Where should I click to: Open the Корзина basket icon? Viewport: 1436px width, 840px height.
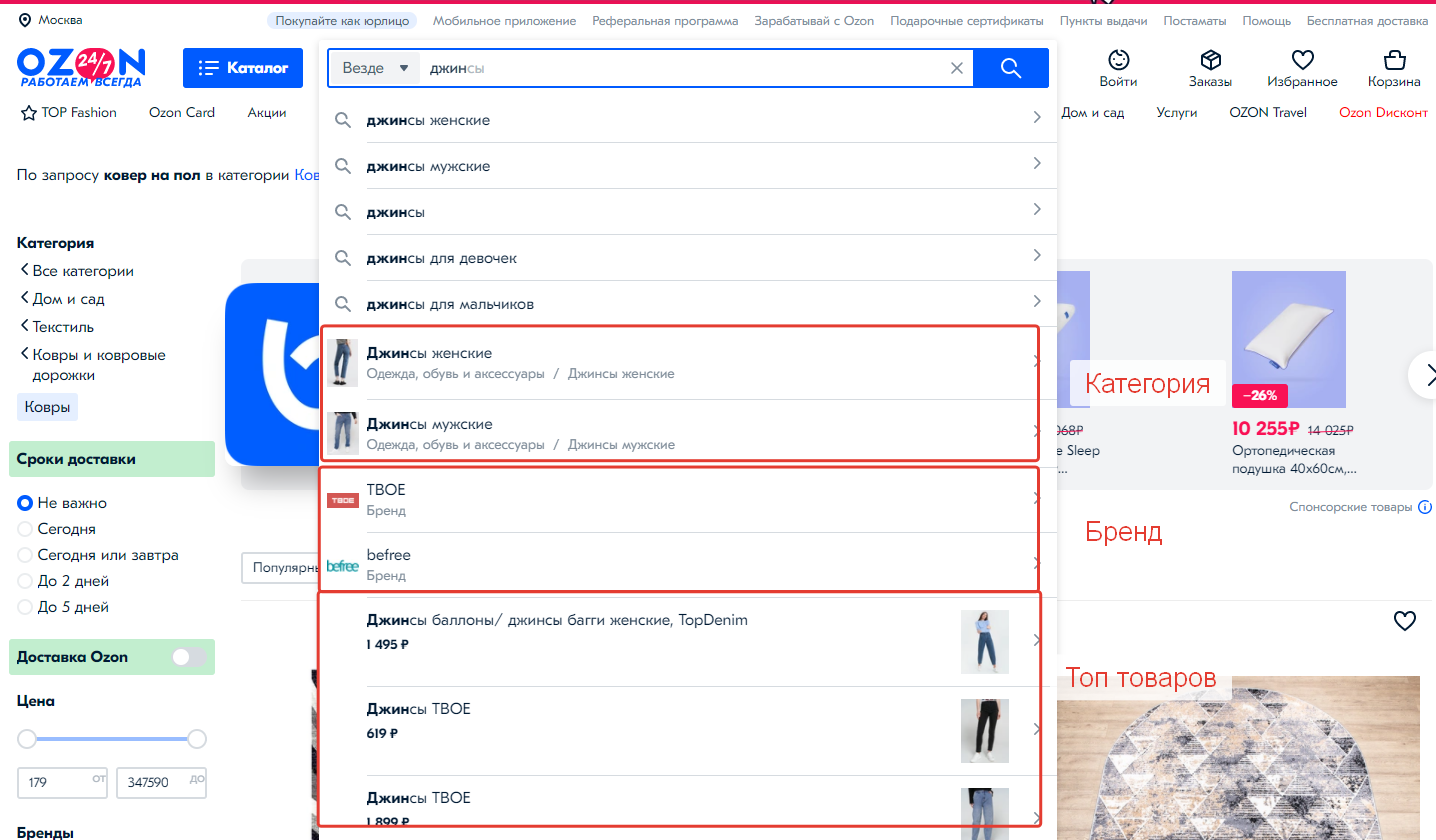1394,59
